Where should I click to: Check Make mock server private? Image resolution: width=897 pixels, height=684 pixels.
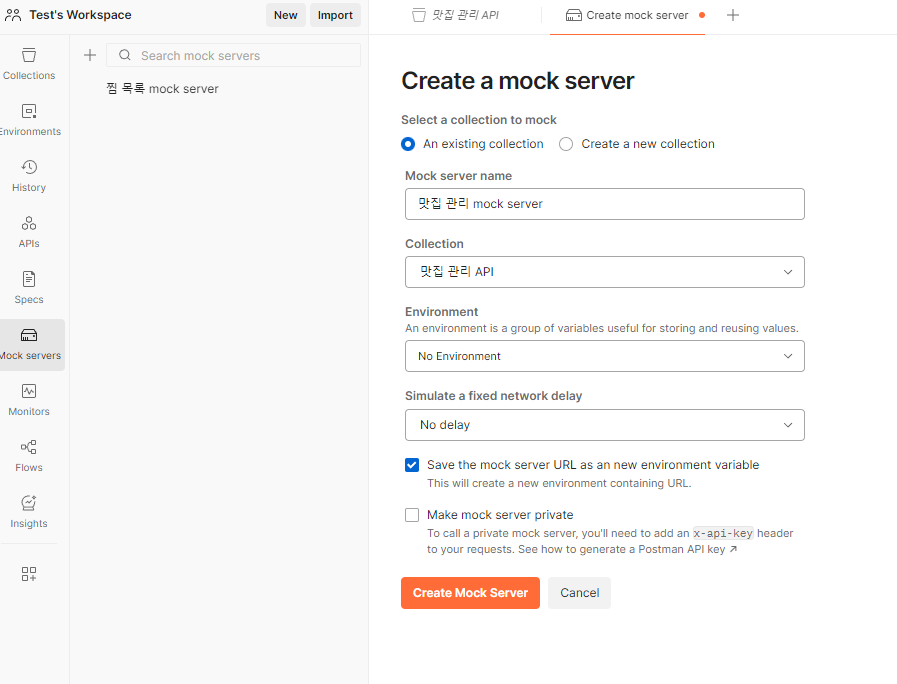point(412,515)
